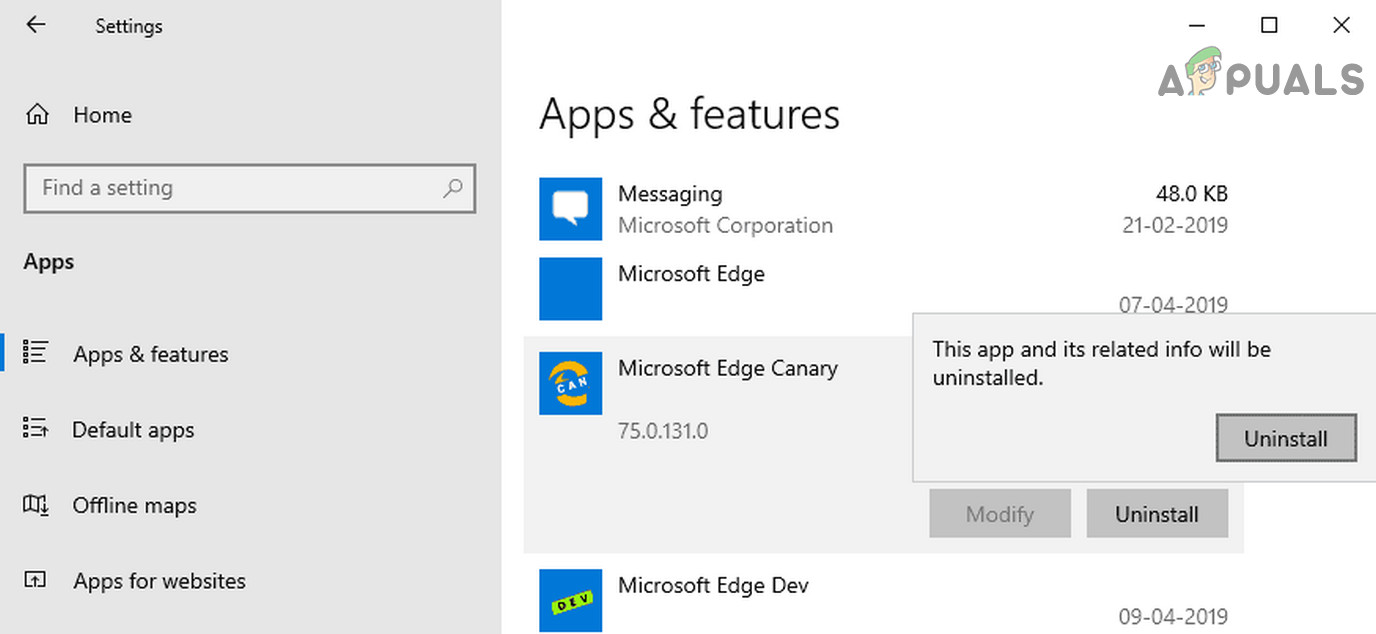The height and width of the screenshot is (634, 1376).
Task: Click the Home icon in sidebar
Action: 37,115
